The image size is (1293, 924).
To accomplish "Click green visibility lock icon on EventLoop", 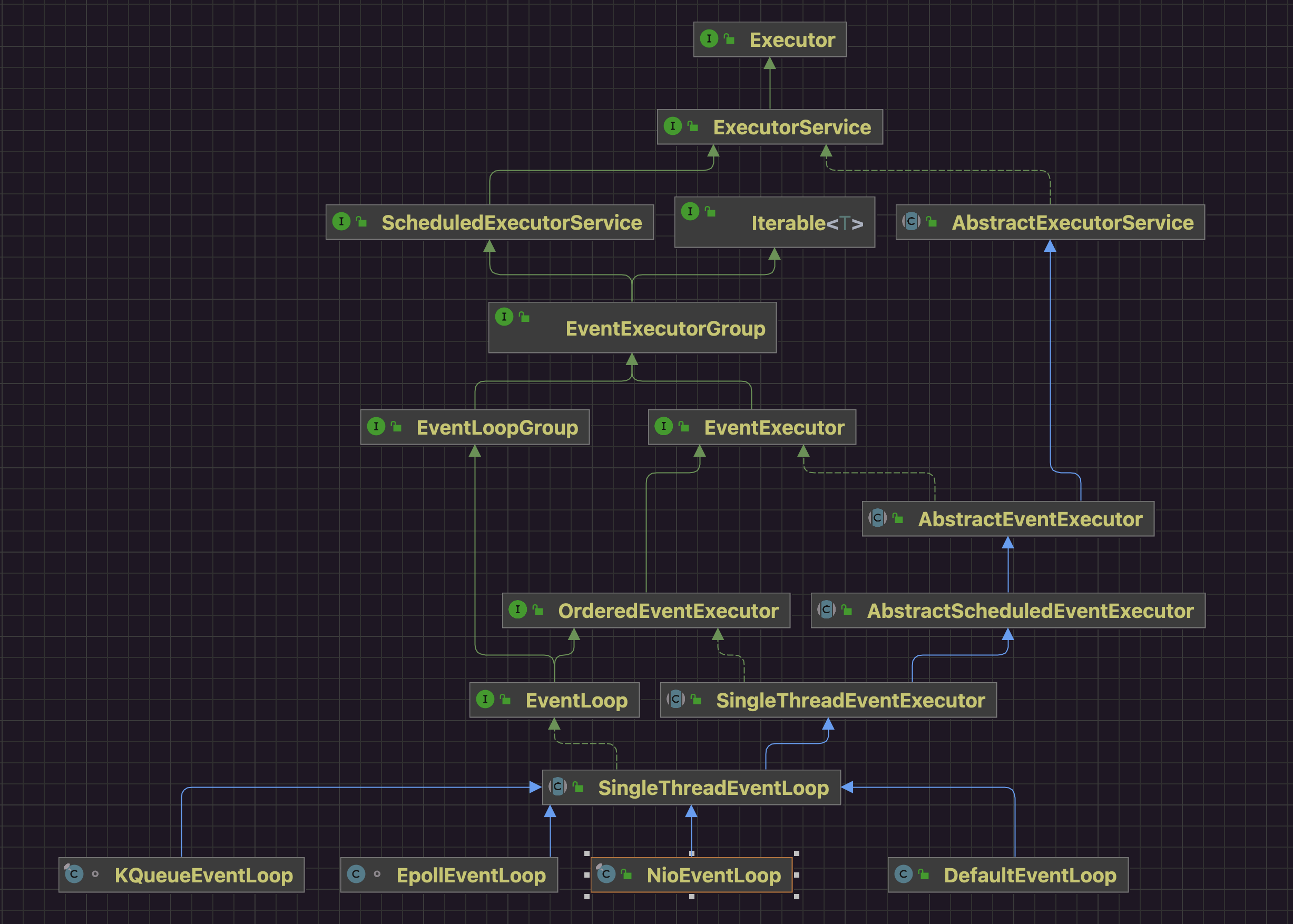I will click(x=505, y=699).
